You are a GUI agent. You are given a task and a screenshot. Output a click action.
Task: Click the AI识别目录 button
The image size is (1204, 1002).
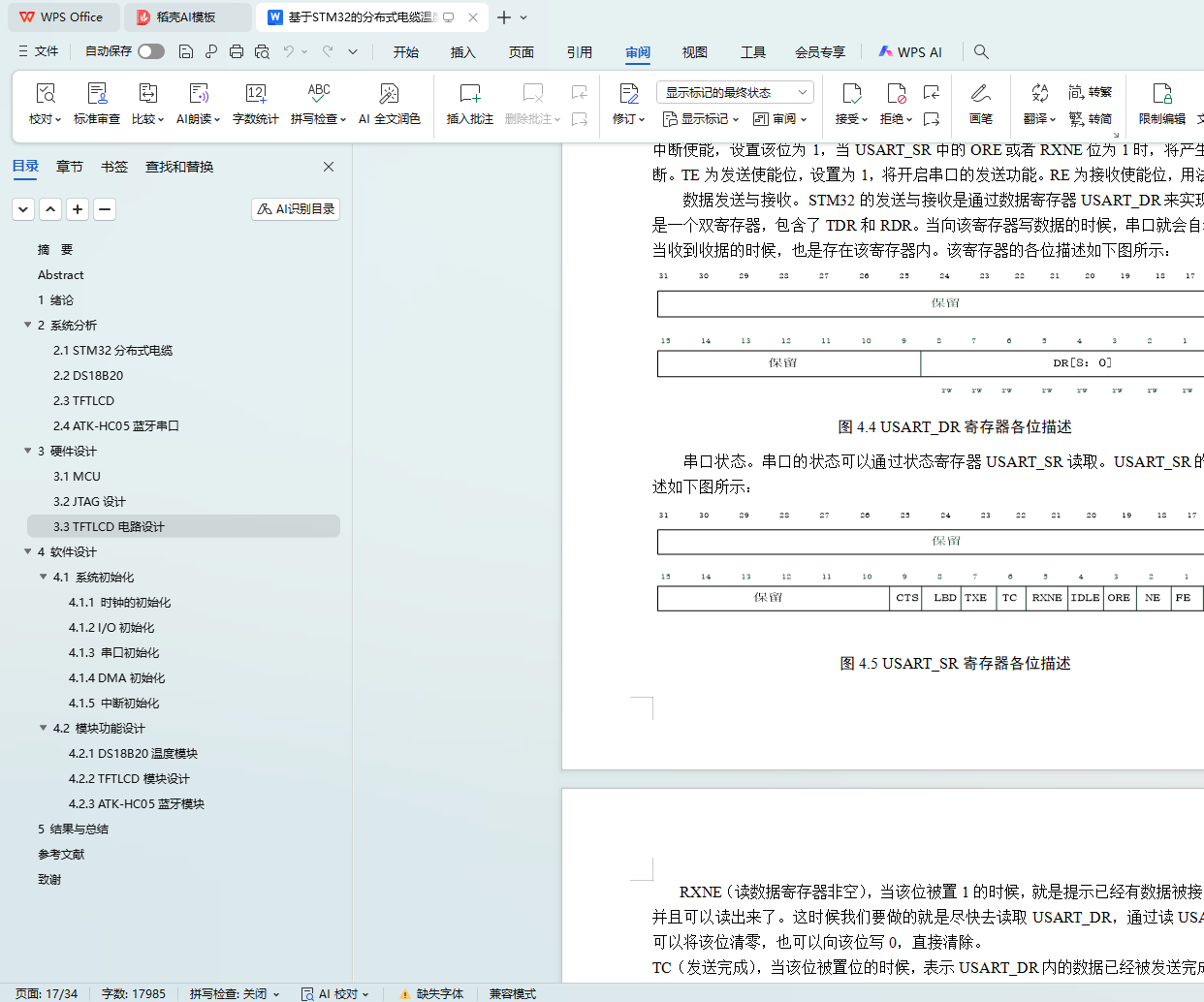coord(296,208)
